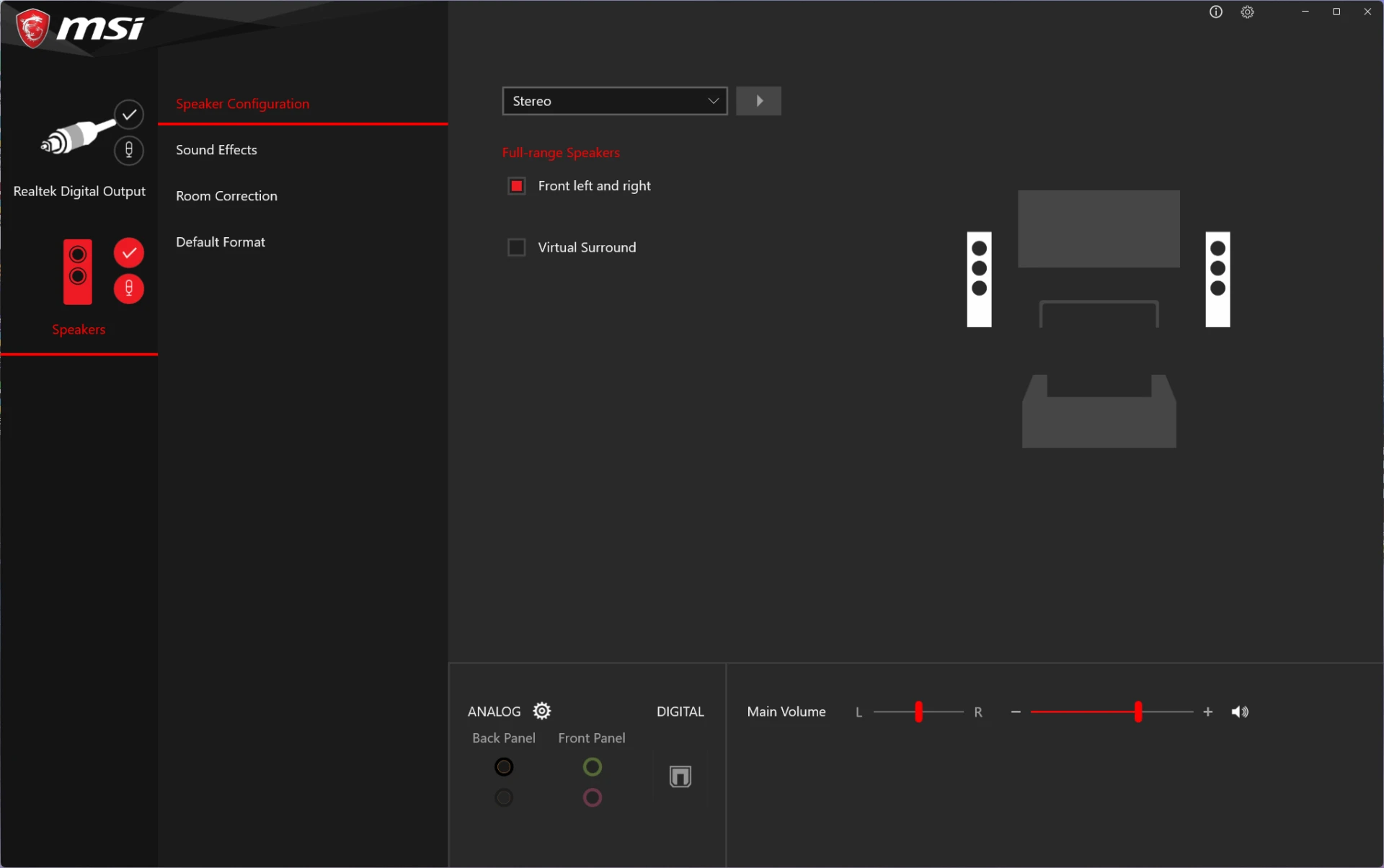Mute main volume with the speaker icon
This screenshot has width=1384, height=868.
point(1240,712)
